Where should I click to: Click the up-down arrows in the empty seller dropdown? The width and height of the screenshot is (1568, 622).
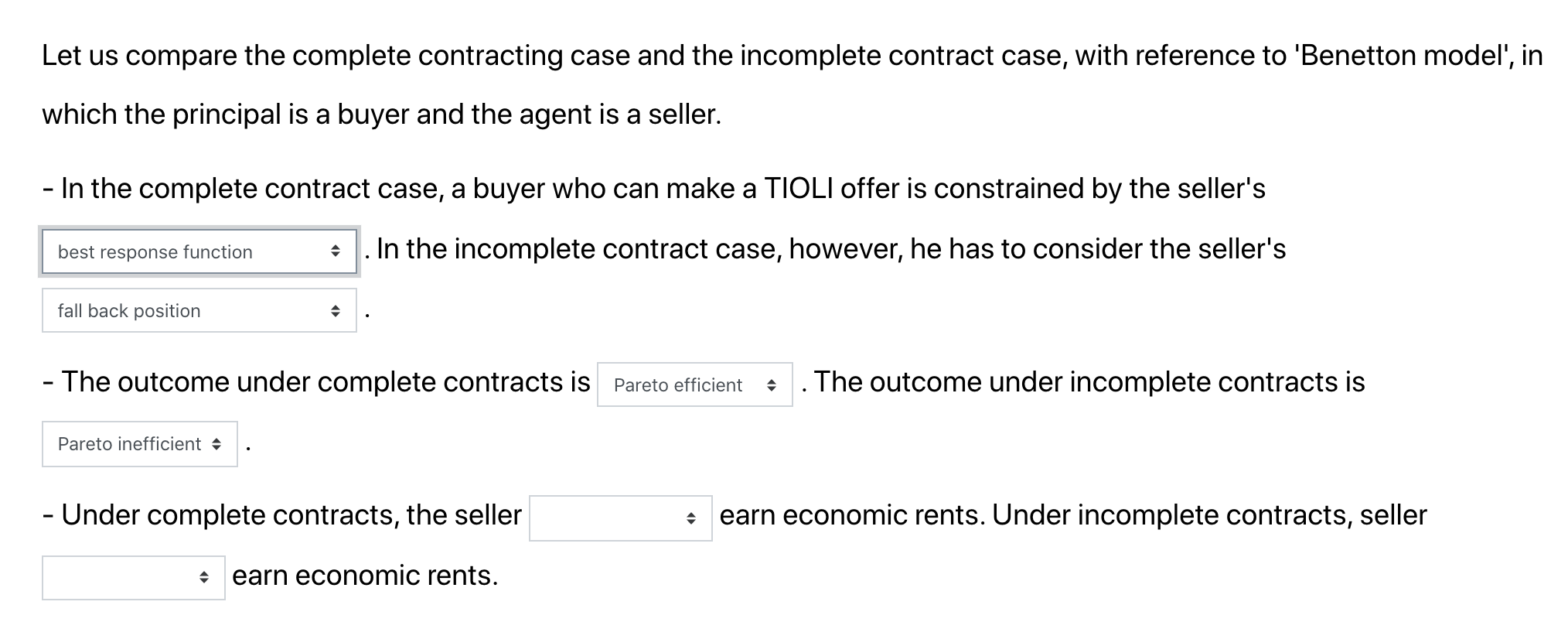tap(690, 517)
